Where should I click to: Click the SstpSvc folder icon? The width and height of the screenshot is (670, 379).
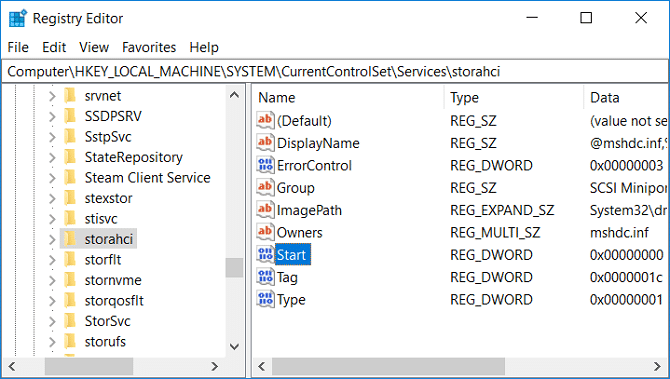click(x=70, y=137)
